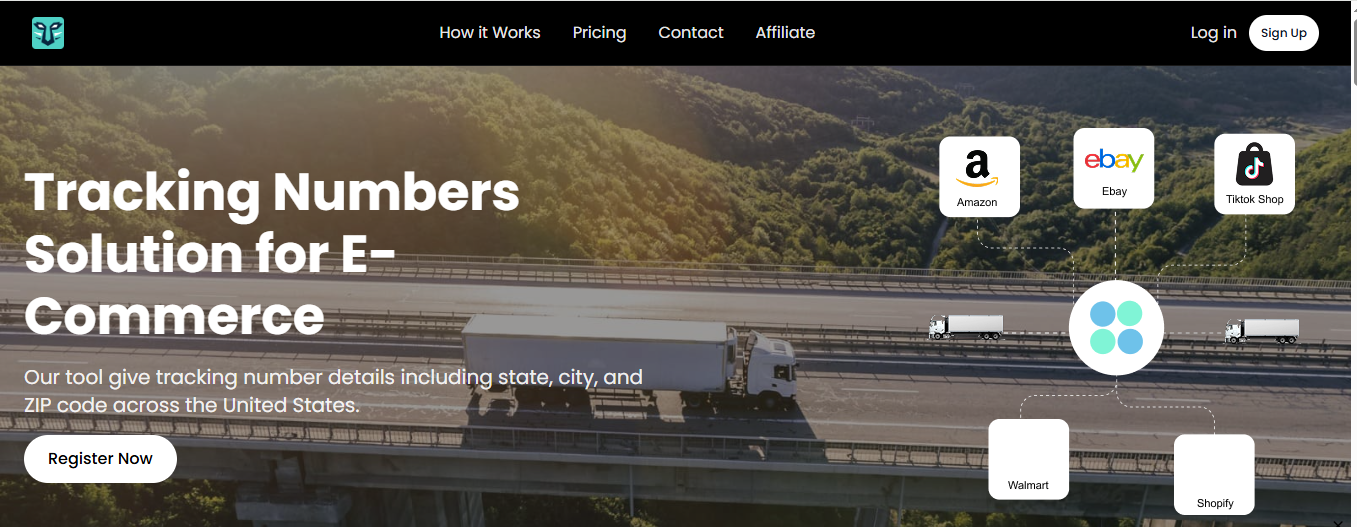The height and width of the screenshot is (527, 1357).
Task: Click the TikTok Shop bag icon
Action: coord(1254,165)
